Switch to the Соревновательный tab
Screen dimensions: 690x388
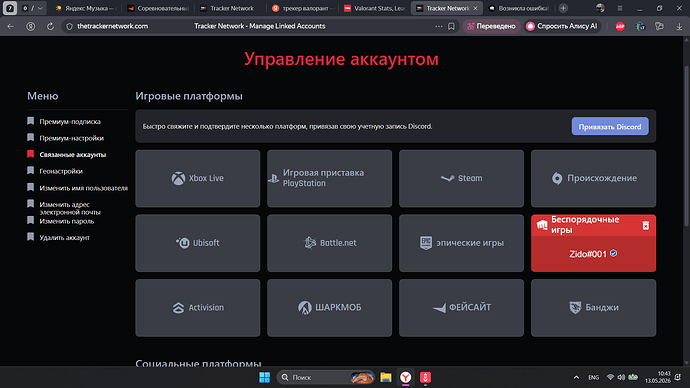click(158, 8)
